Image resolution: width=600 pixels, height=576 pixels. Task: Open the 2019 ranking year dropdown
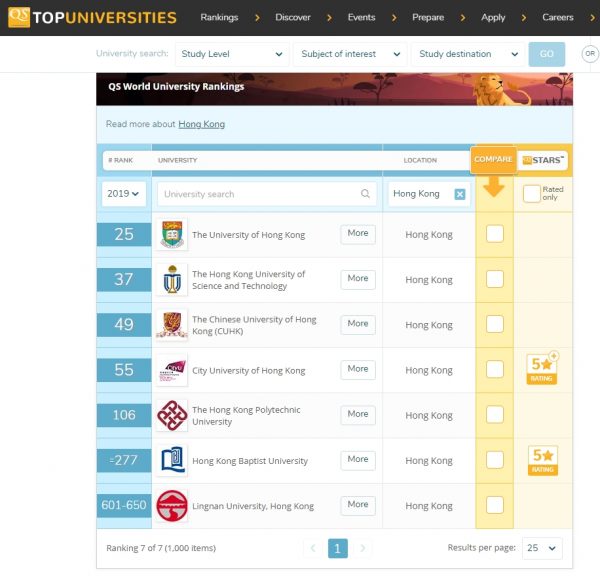124,194
